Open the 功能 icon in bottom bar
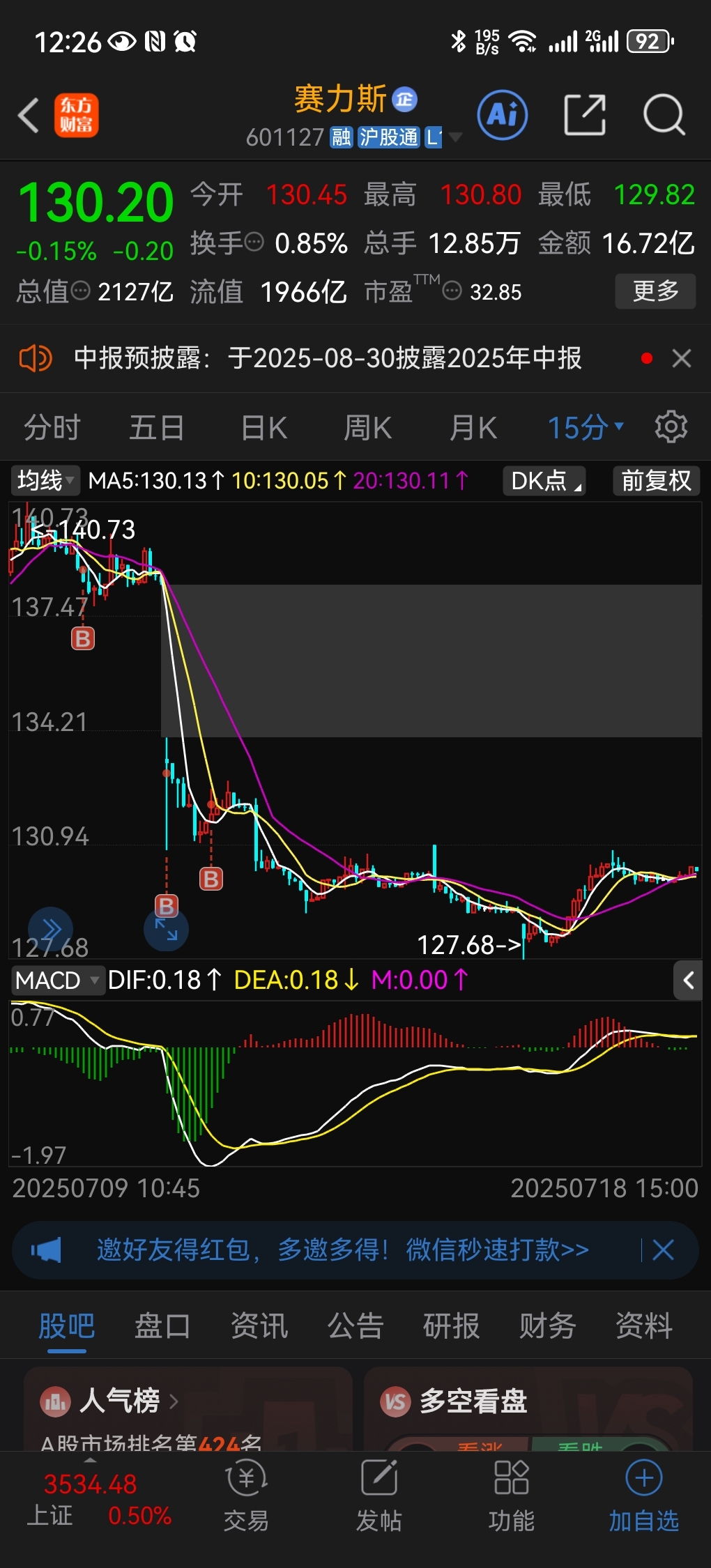The image size is (711, 1568). click(511, 1478)
